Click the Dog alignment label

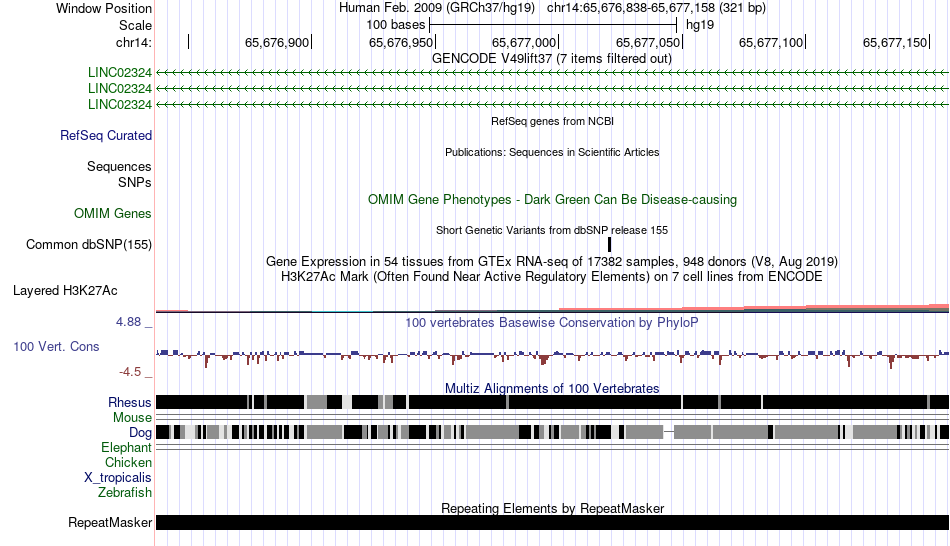(x=140, y=432)
